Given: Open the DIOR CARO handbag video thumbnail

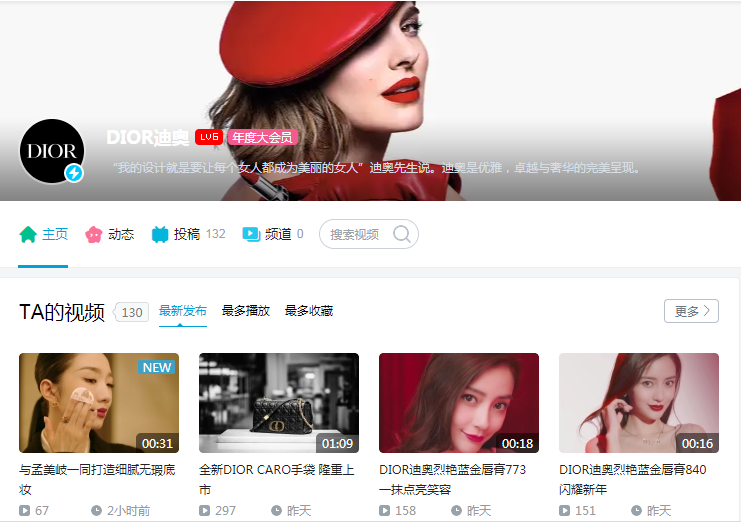Looking at the screenshot, I should click(279, 403).
